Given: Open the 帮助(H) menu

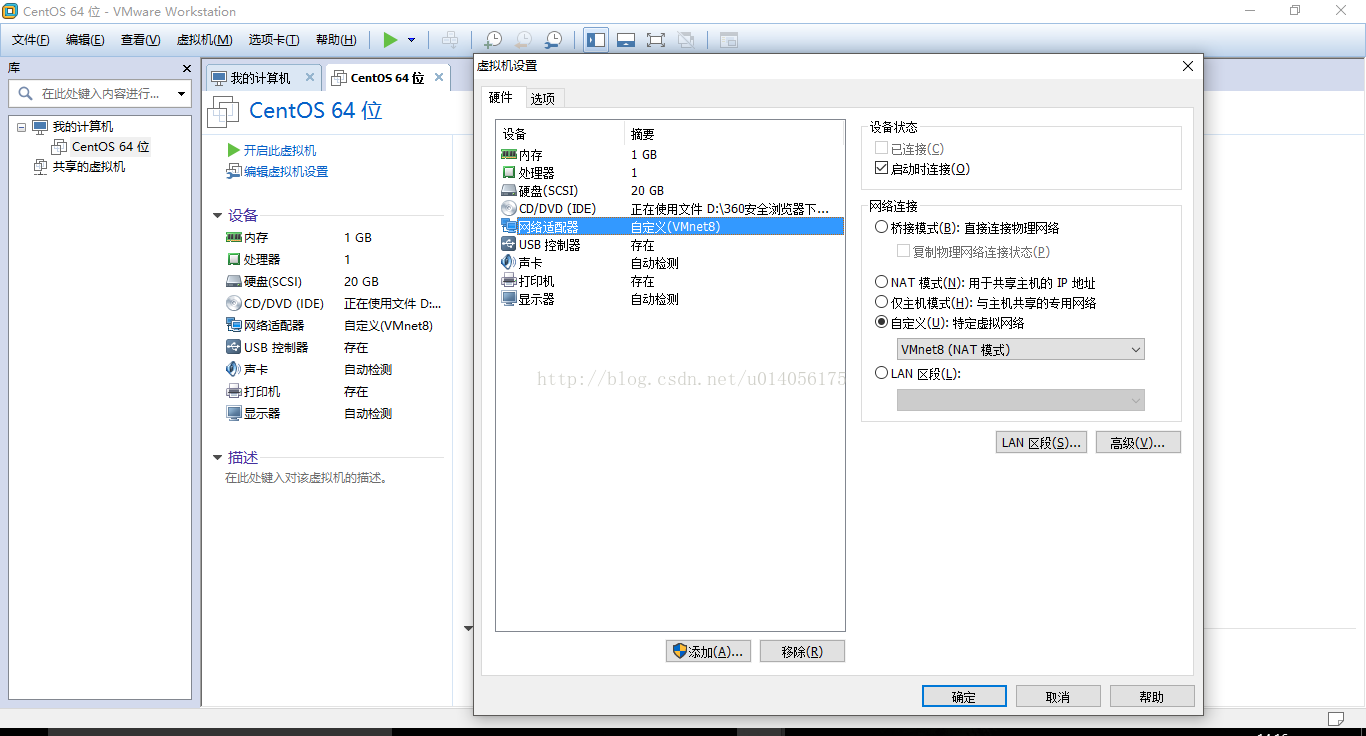Looking at the screenshot, I should click(336, 40).
